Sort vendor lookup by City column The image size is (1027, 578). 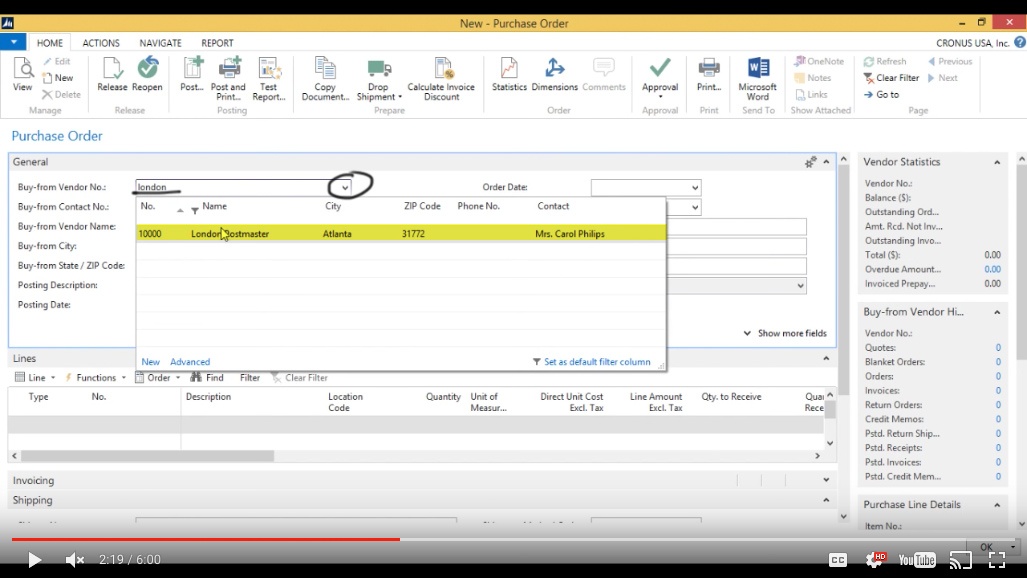333,206
